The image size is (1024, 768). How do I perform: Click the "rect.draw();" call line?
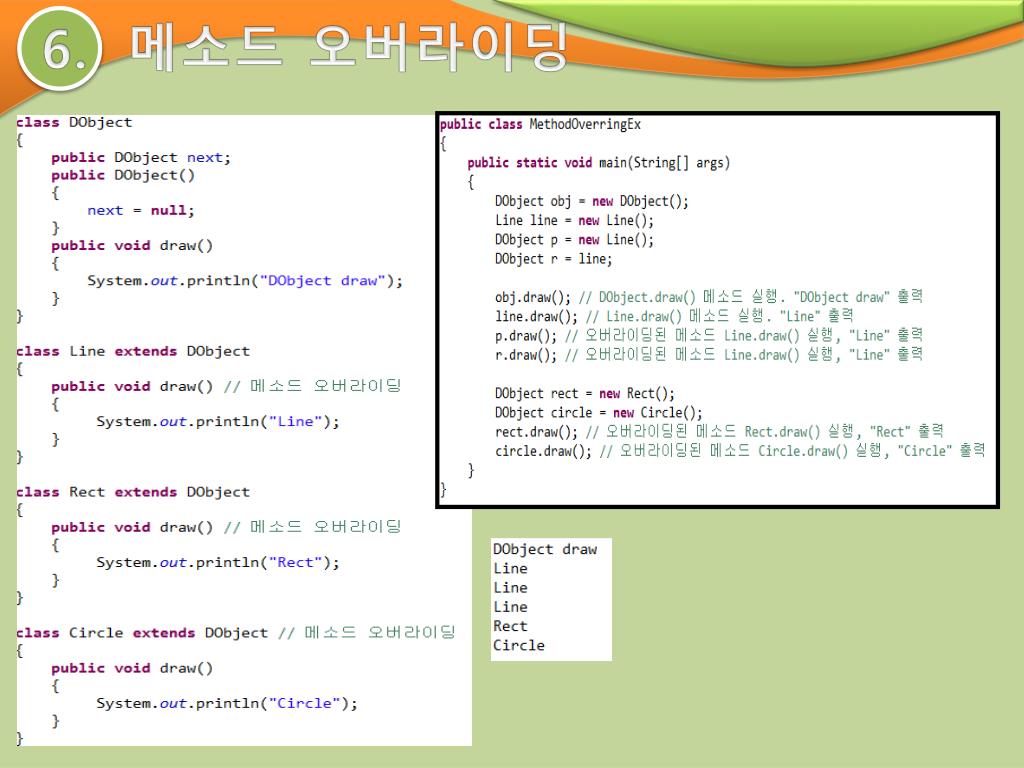[719, 432]
